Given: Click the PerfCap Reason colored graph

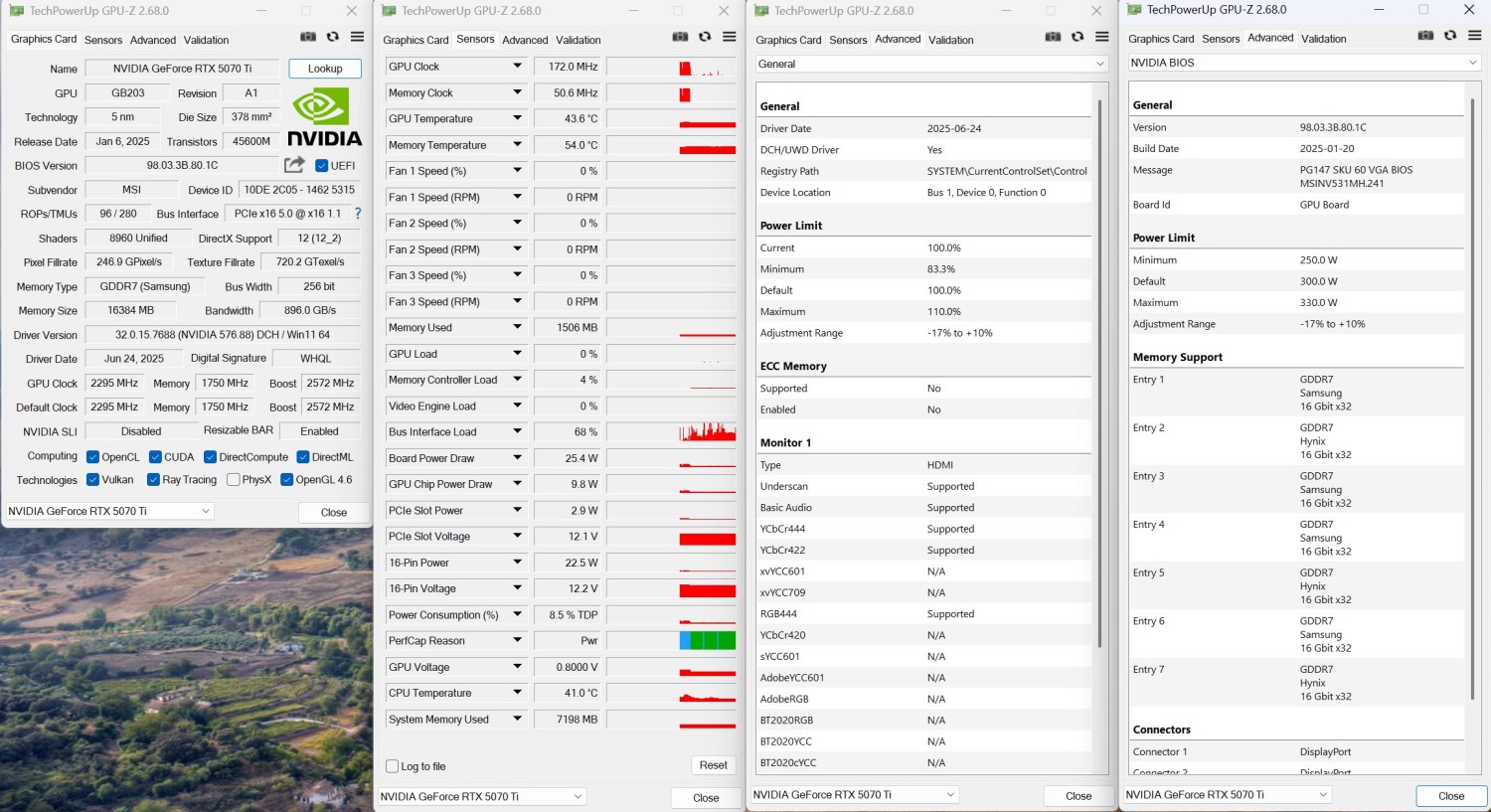Looking at the screenshot, I should tap(671, 641).
